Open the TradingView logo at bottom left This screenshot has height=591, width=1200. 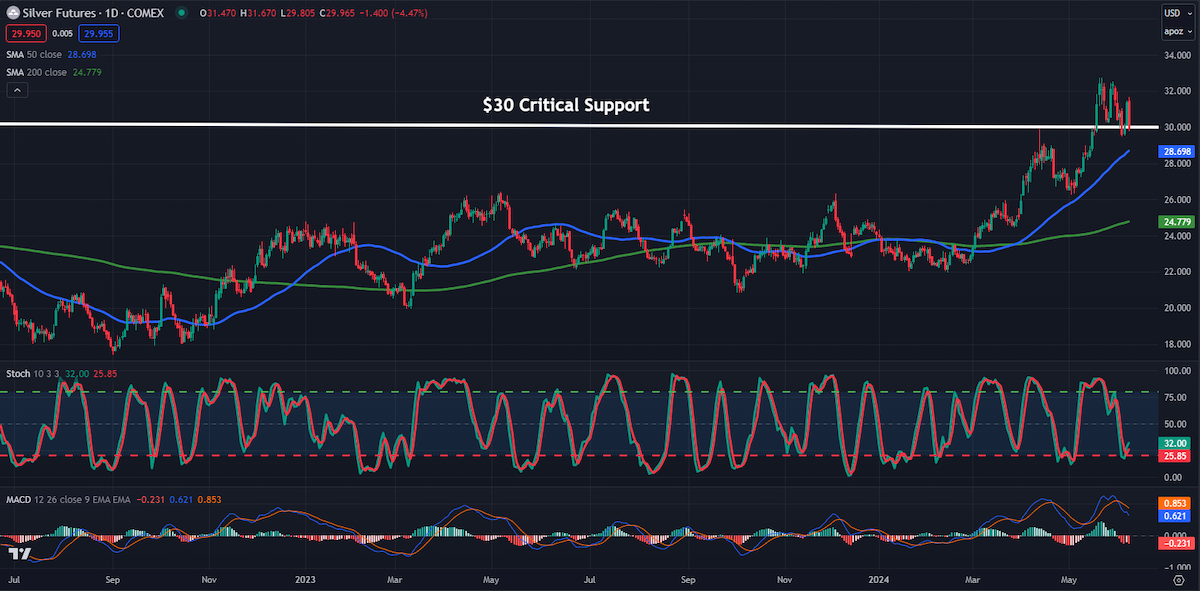click(17, 554)
